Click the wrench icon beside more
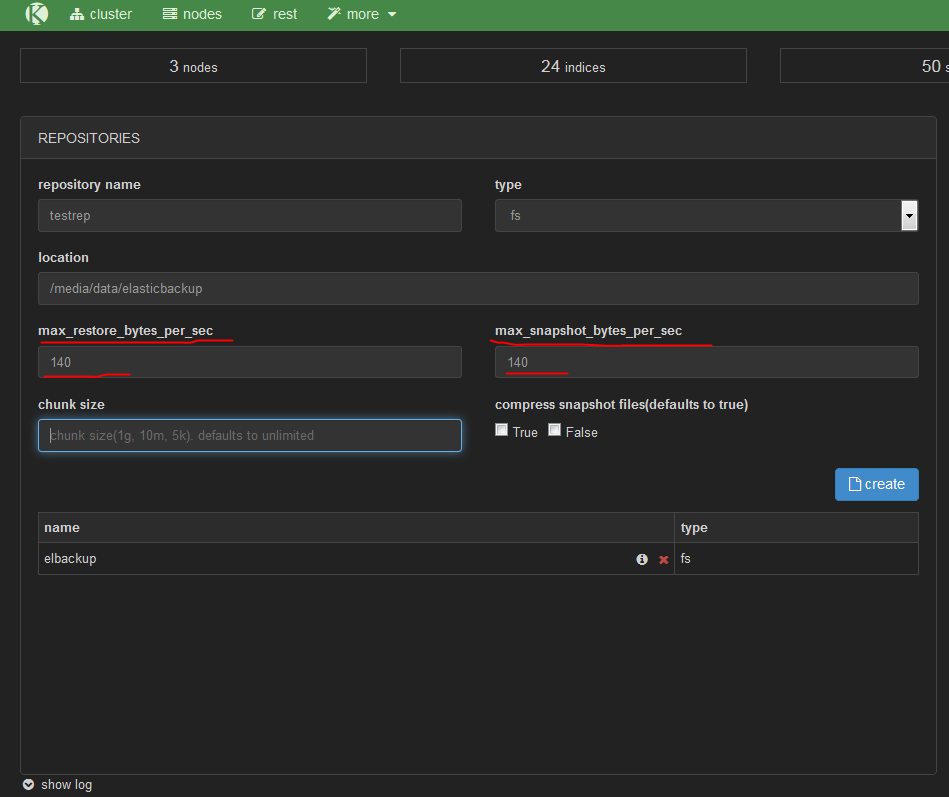 coord(333,14)
